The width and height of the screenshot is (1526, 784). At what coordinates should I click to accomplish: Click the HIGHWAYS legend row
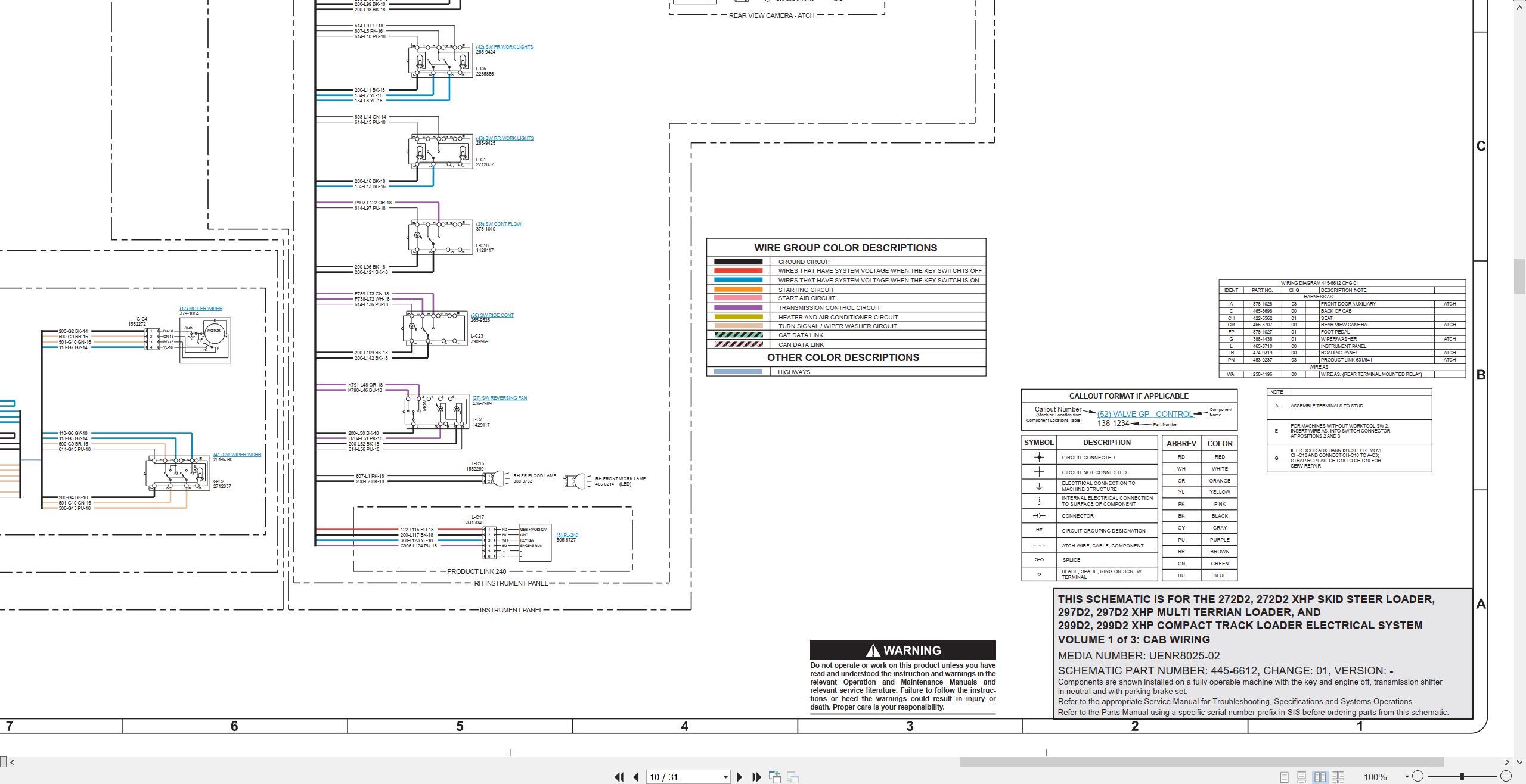coord(846,372)
